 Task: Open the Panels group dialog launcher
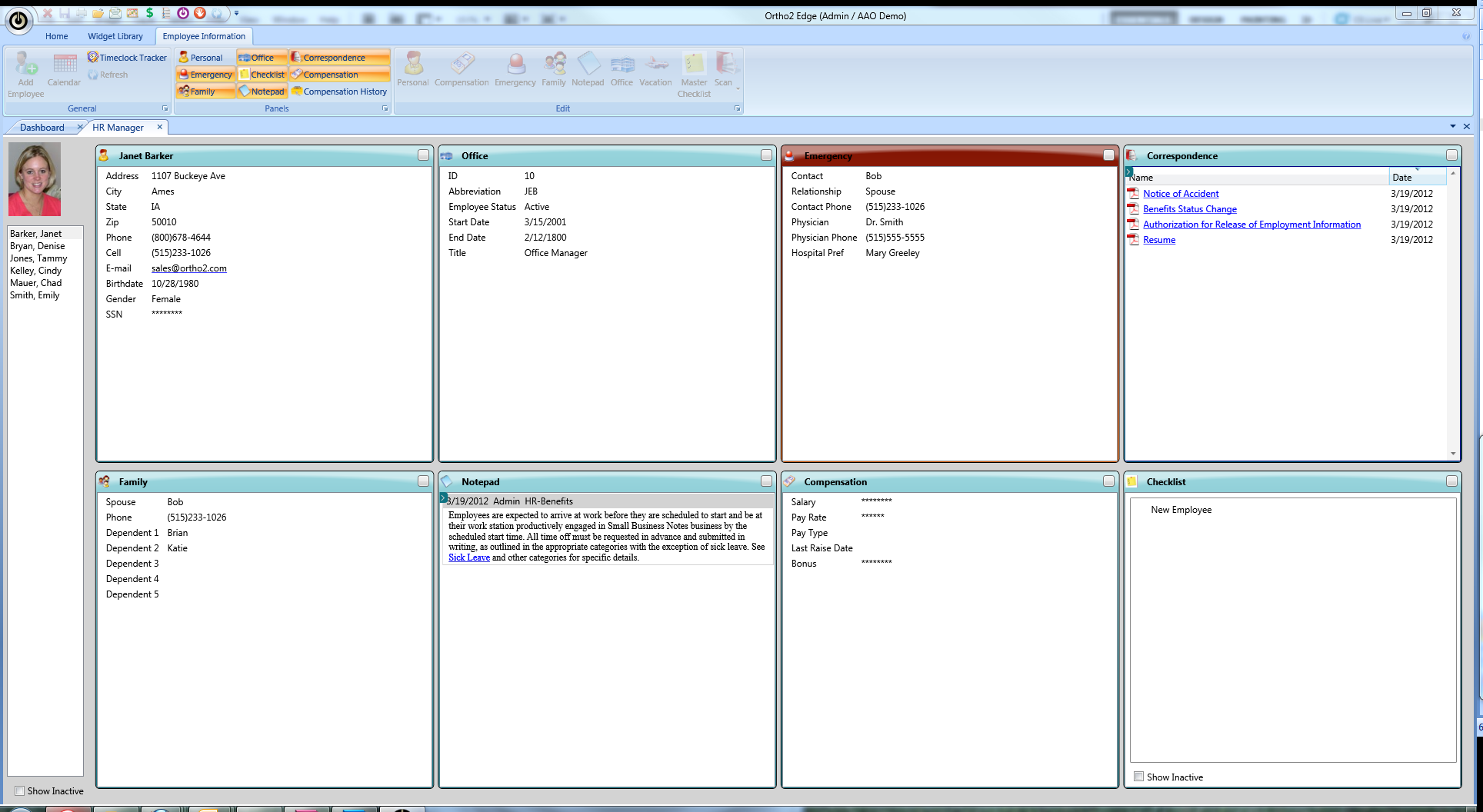(385, 108)
